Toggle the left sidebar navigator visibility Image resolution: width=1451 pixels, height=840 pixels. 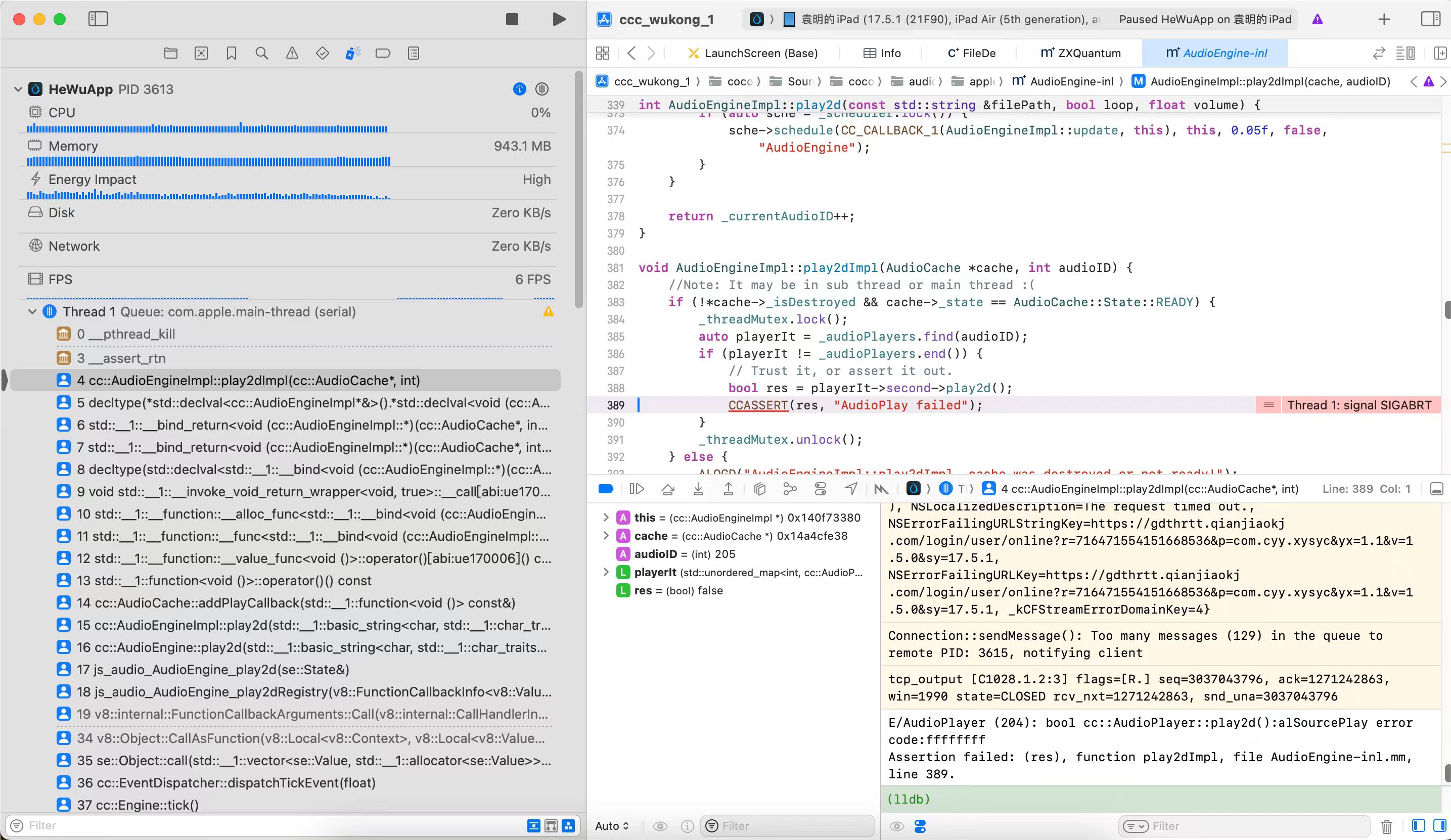coord(98,19)
